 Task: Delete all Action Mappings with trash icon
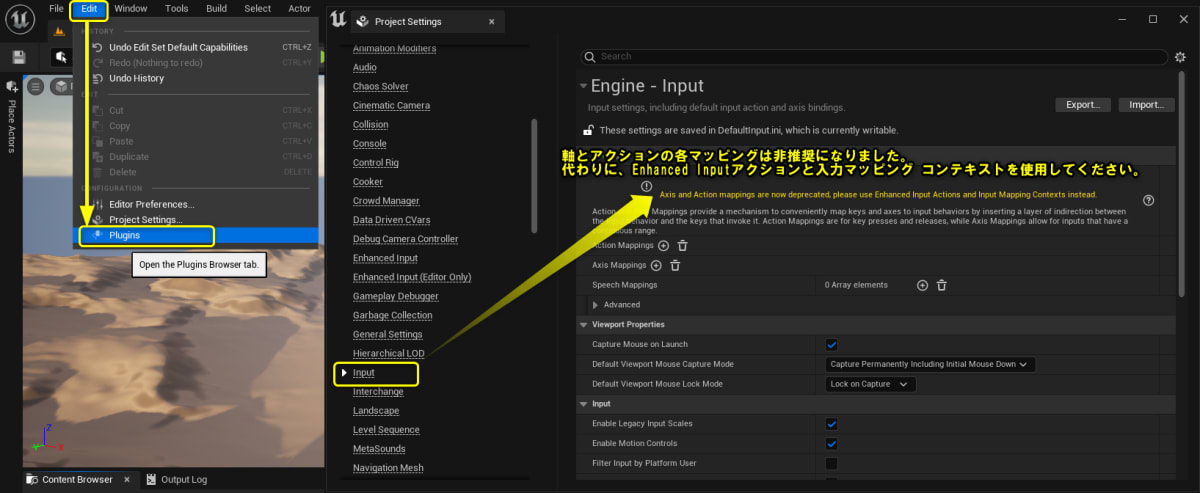(682, 245)
